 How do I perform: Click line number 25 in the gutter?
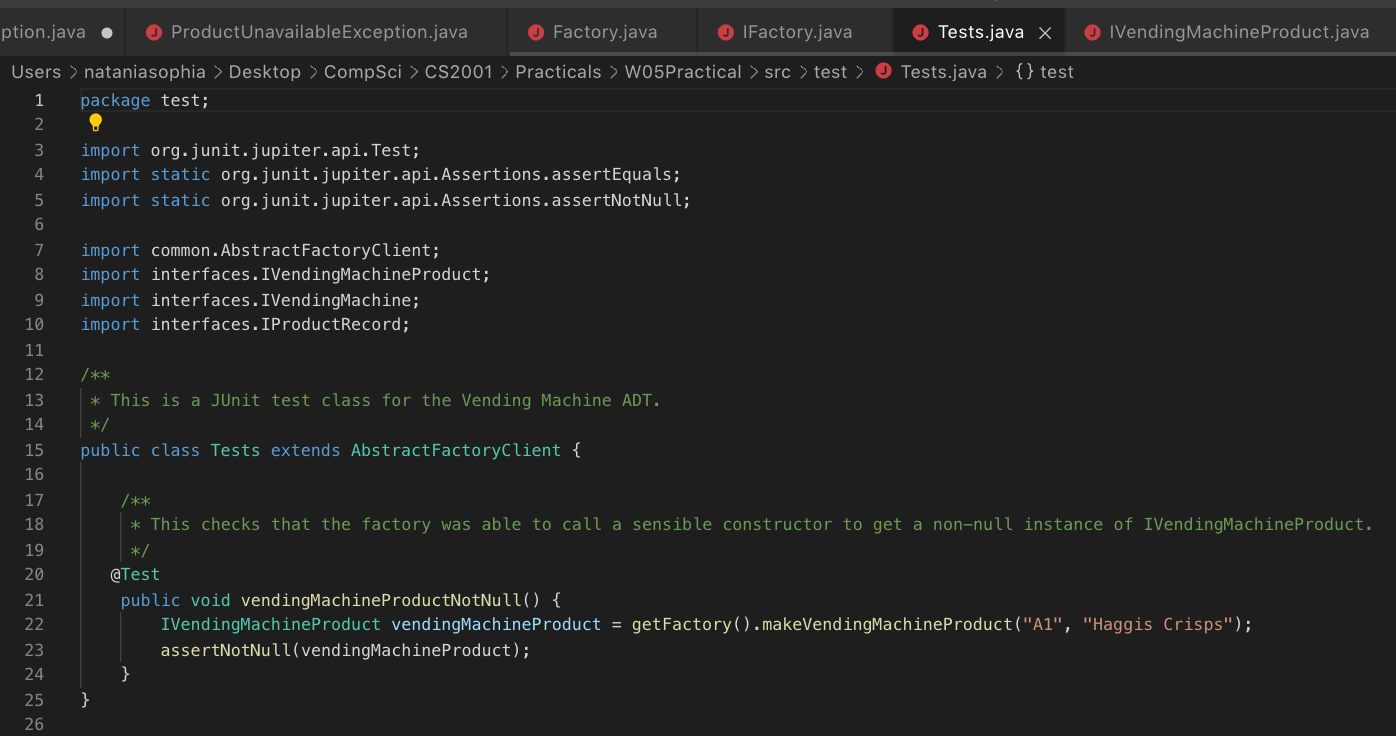tap(34, 700)
